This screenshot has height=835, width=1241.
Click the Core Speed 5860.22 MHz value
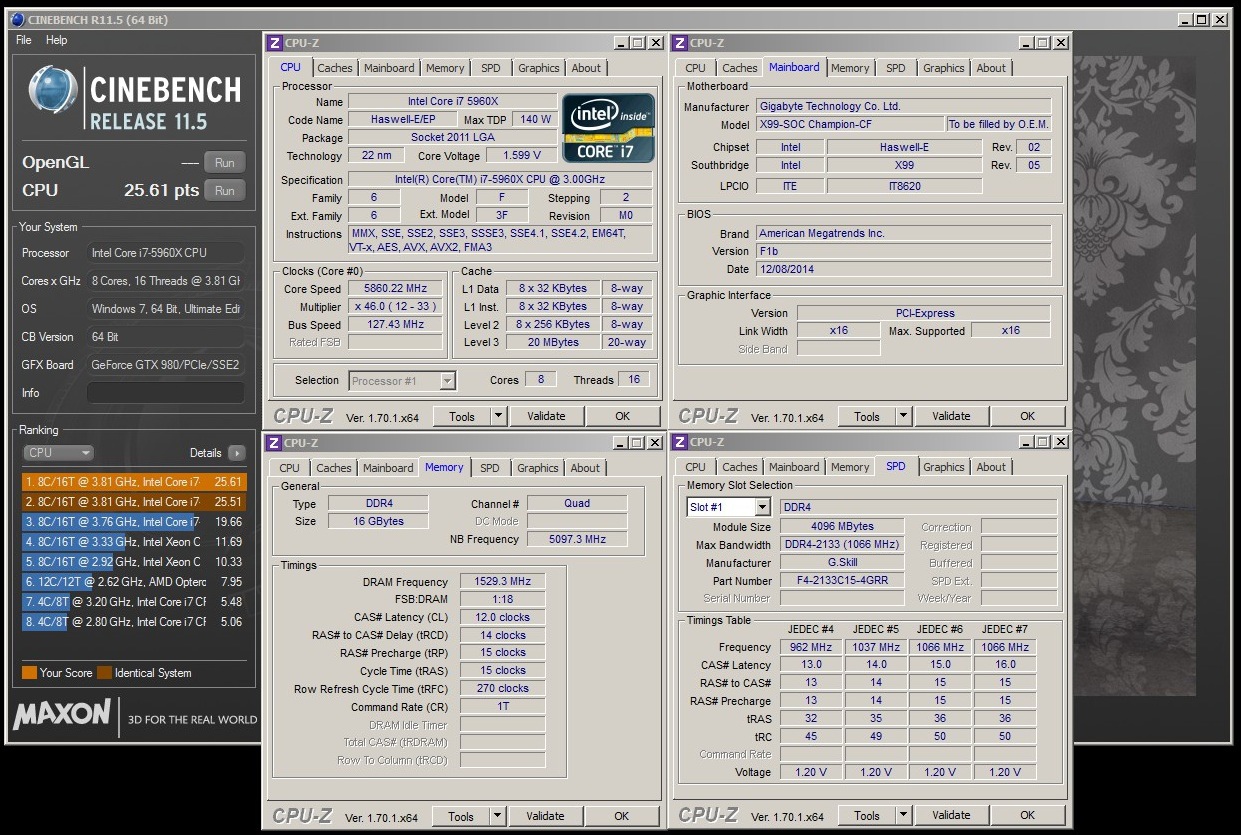396,289
